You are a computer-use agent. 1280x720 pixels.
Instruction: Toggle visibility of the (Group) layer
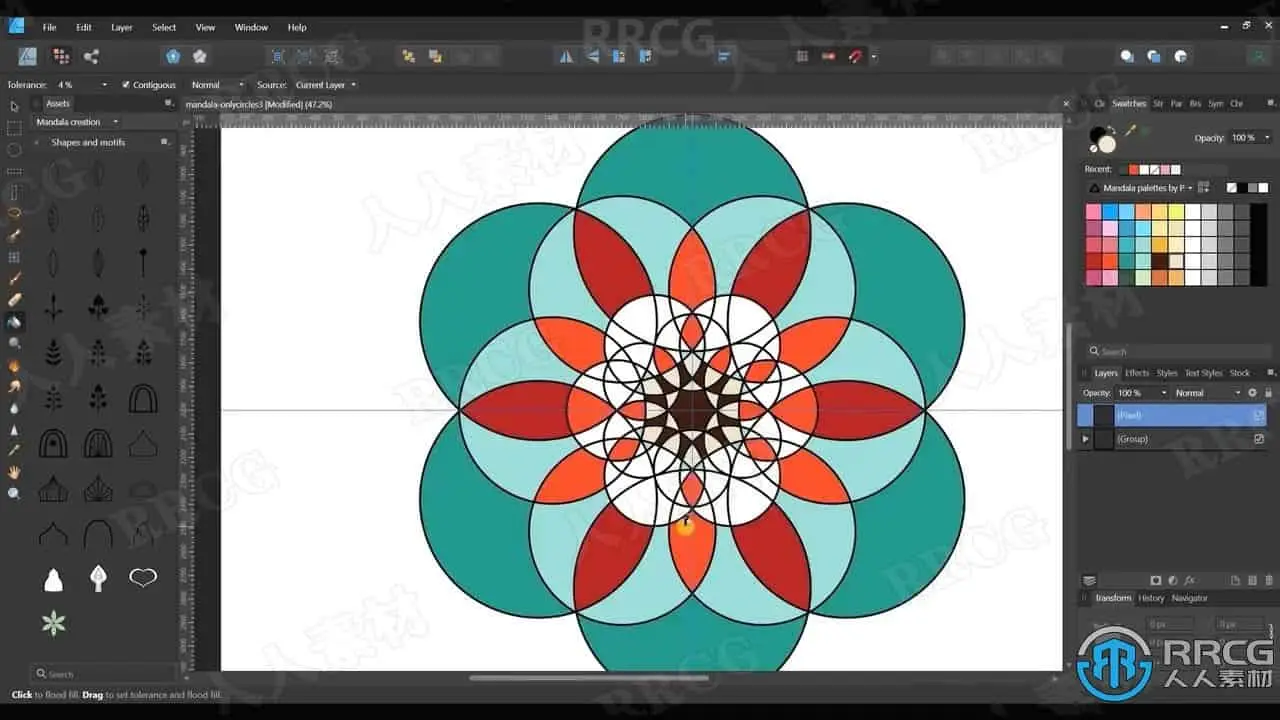tap(1259, 438)
